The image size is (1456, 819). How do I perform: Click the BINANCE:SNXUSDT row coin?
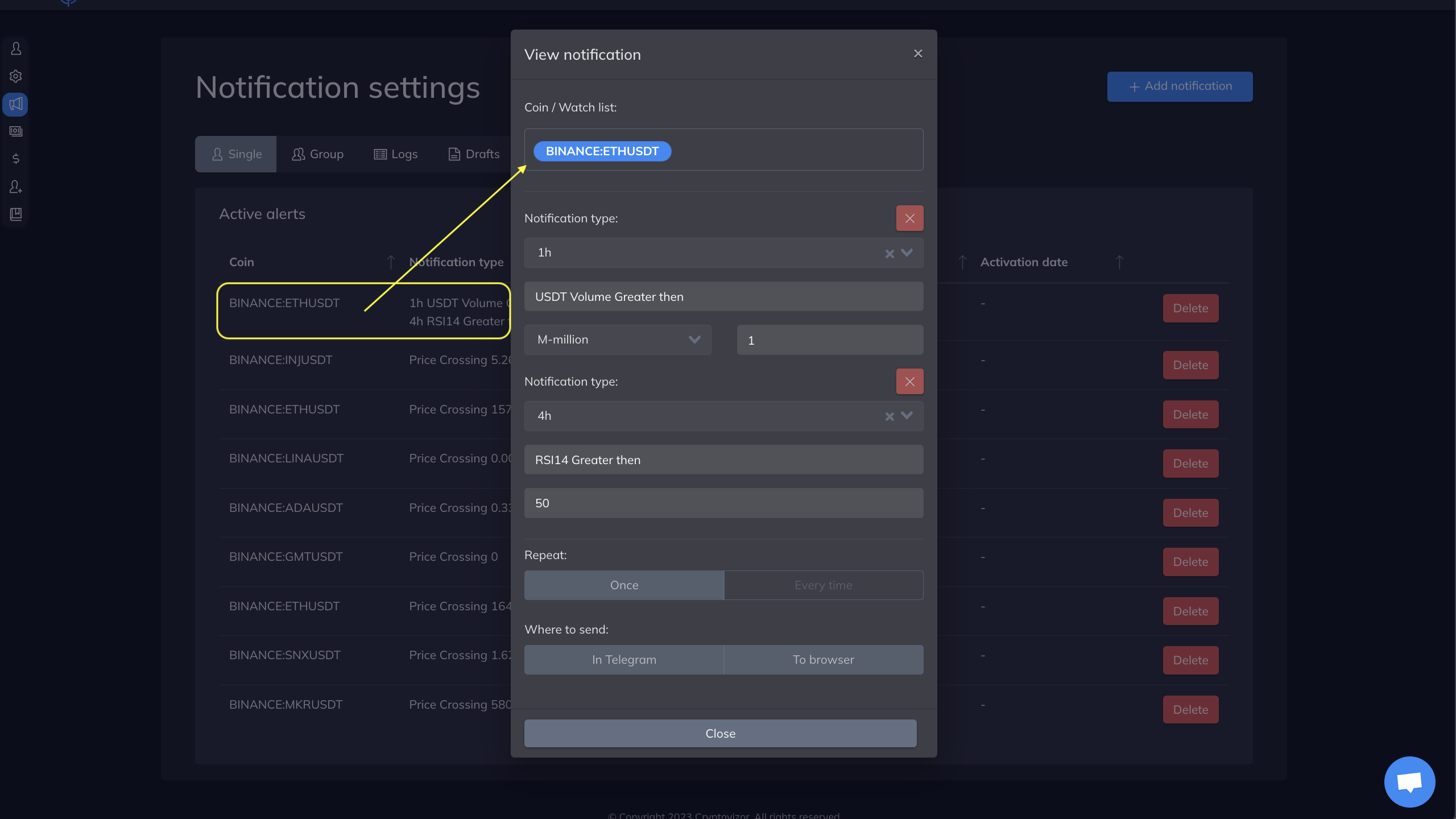(x=284, y=655)
